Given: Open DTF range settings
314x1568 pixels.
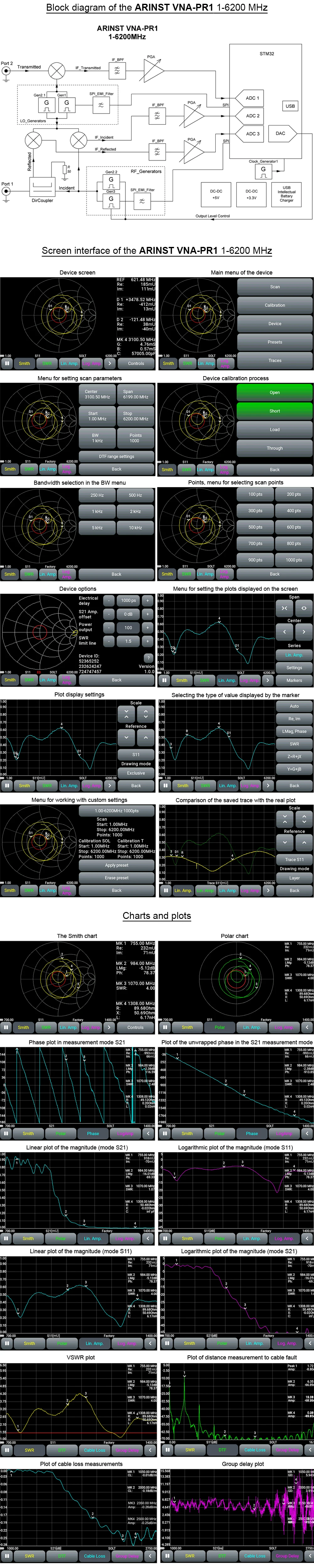Looking at the screenshot, I should coord(116,456).
